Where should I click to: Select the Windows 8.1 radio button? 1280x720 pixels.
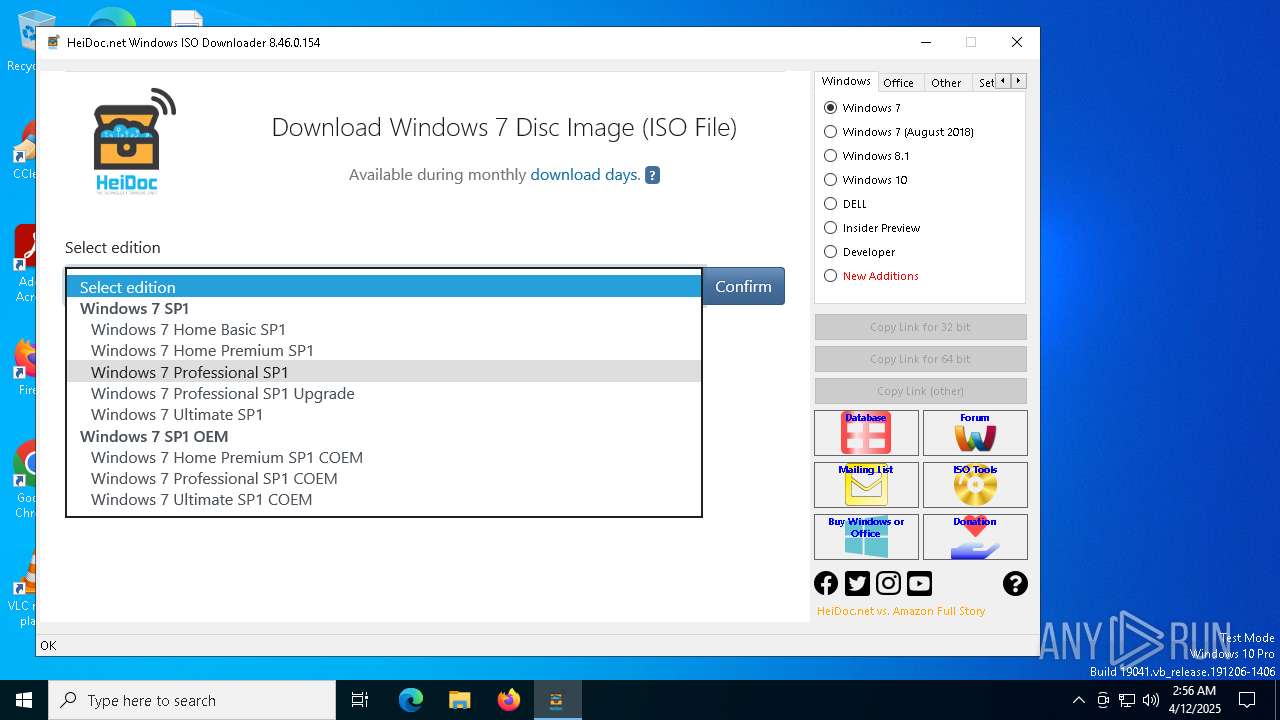point(830,156)
